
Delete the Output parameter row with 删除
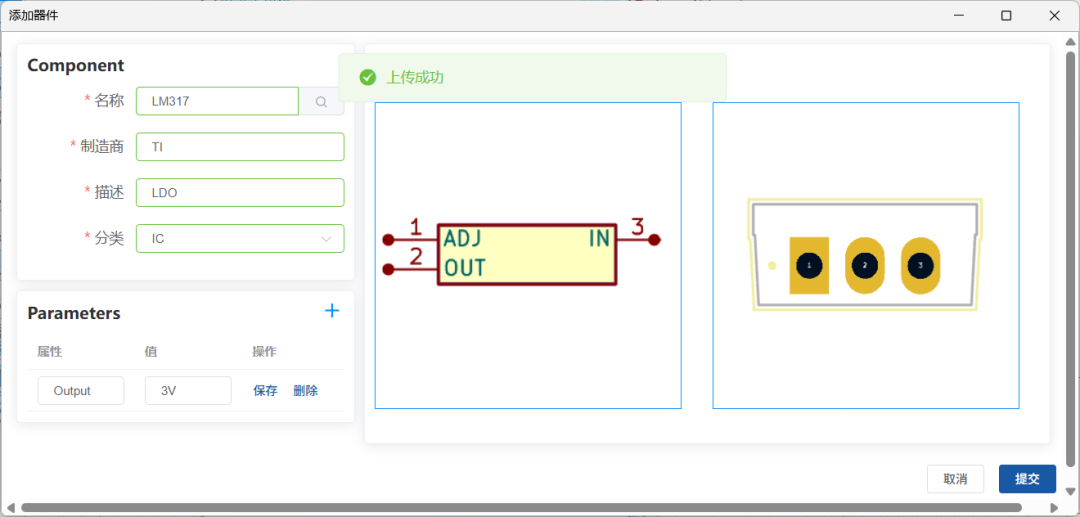pos(306,390)
